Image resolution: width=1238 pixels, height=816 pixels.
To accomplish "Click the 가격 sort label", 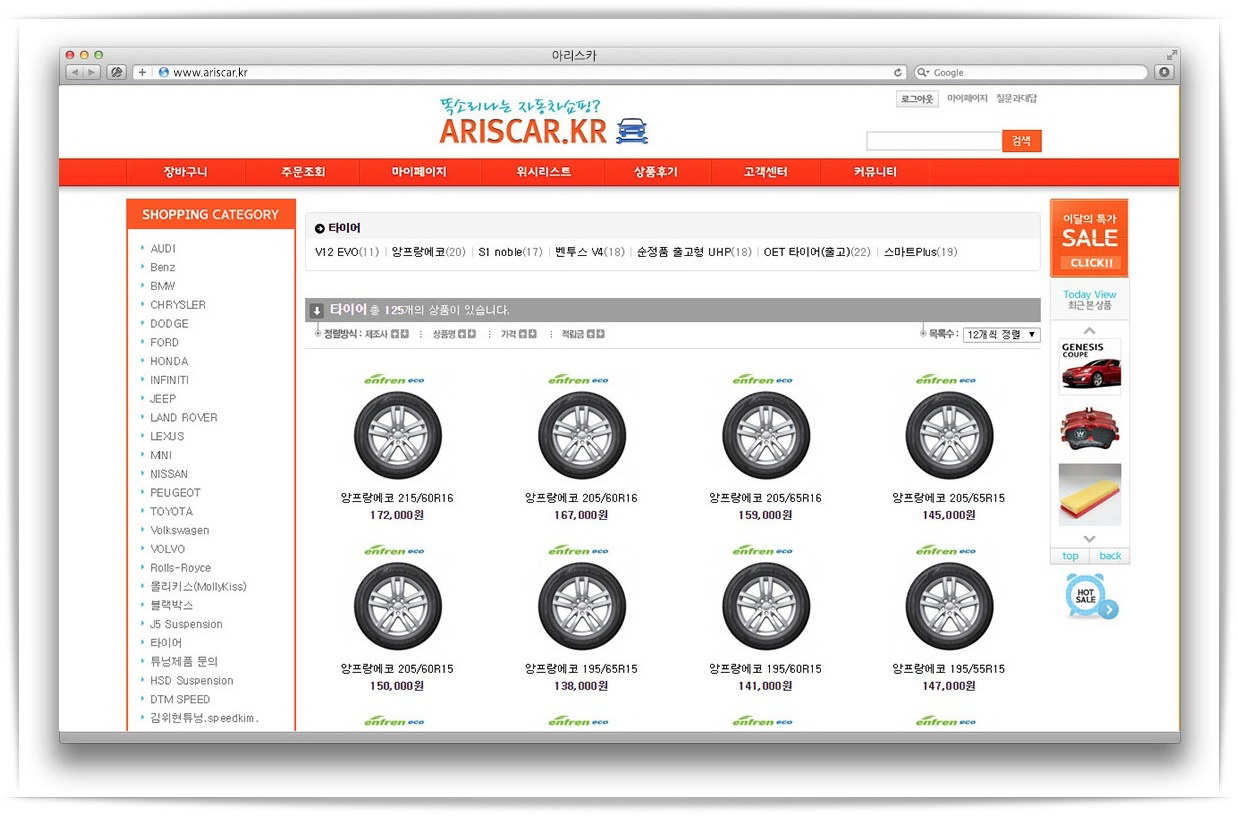I will [x=508, y=334].
